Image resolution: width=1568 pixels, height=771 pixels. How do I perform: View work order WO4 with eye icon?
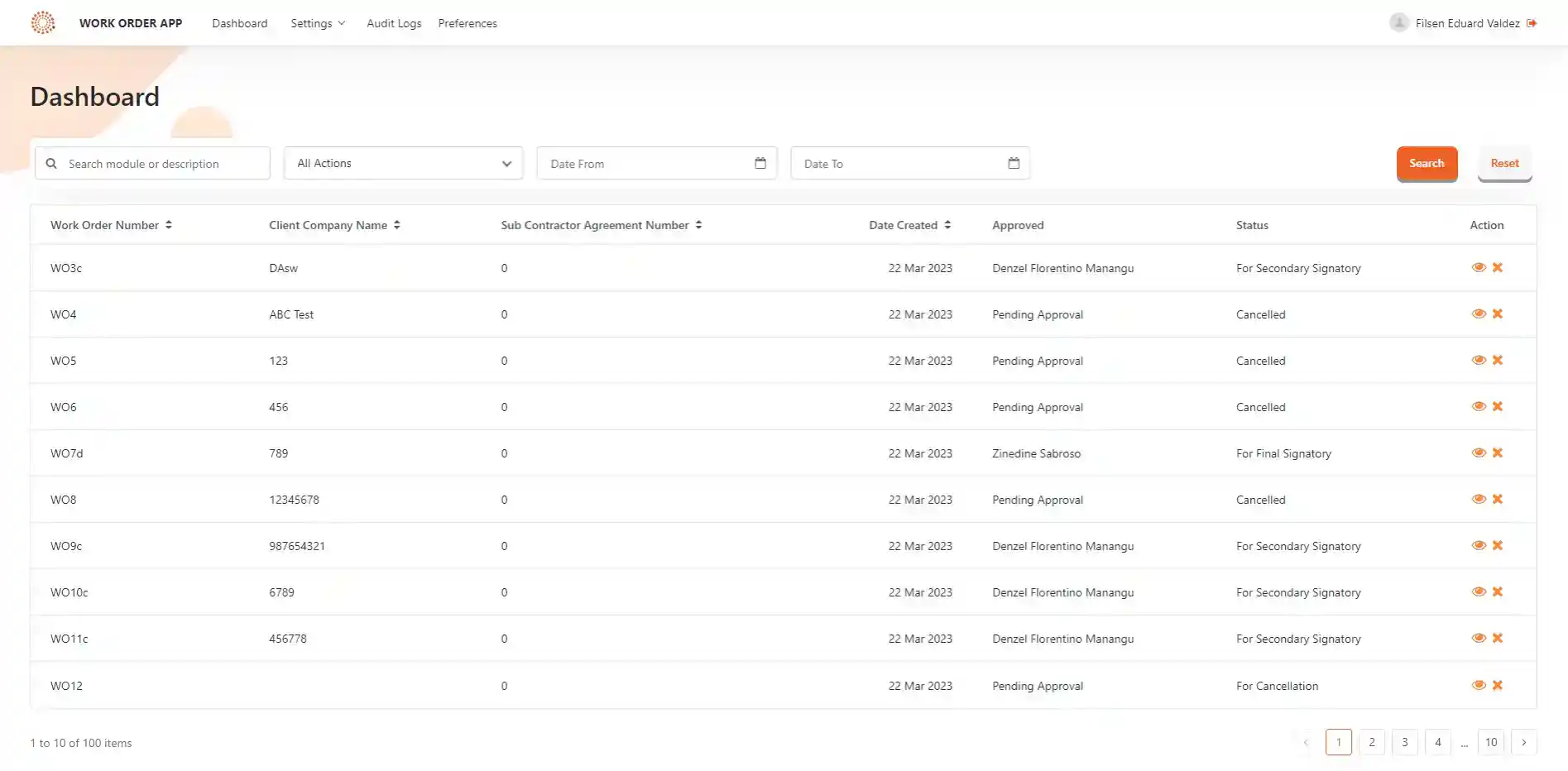coord(1479,314)
